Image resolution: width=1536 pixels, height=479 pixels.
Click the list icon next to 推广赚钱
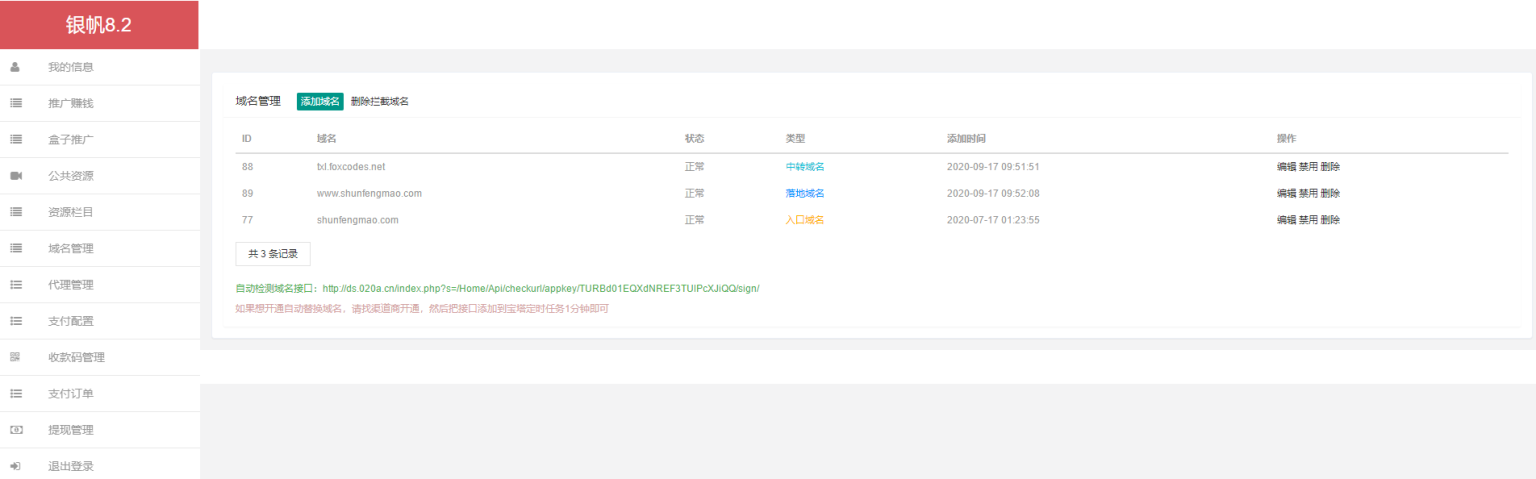(16, 103)
